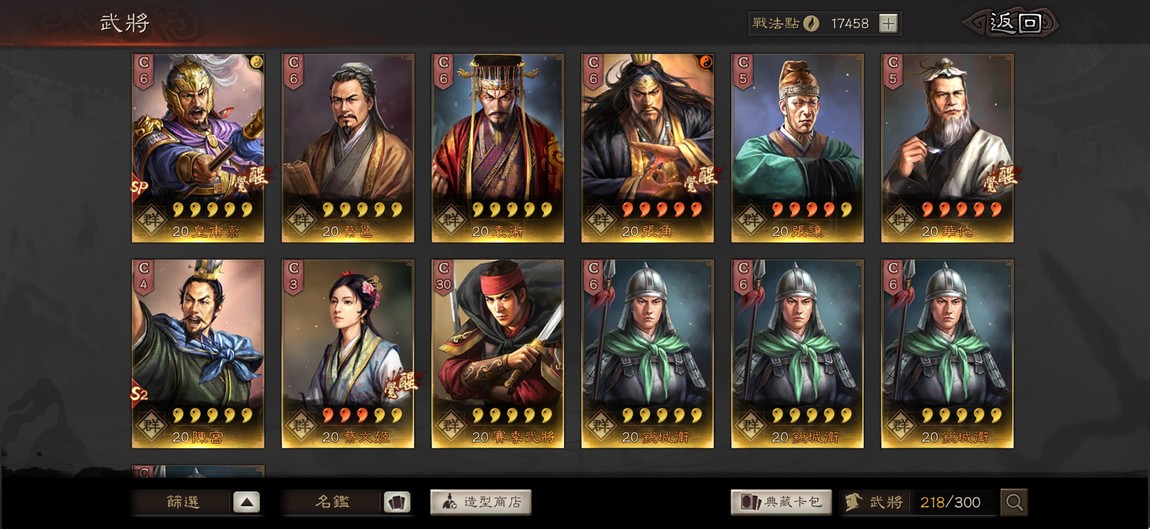
Task: Click the 武將 general icon near 218/300
Action: pyautogui.click(x=853, y=503)
